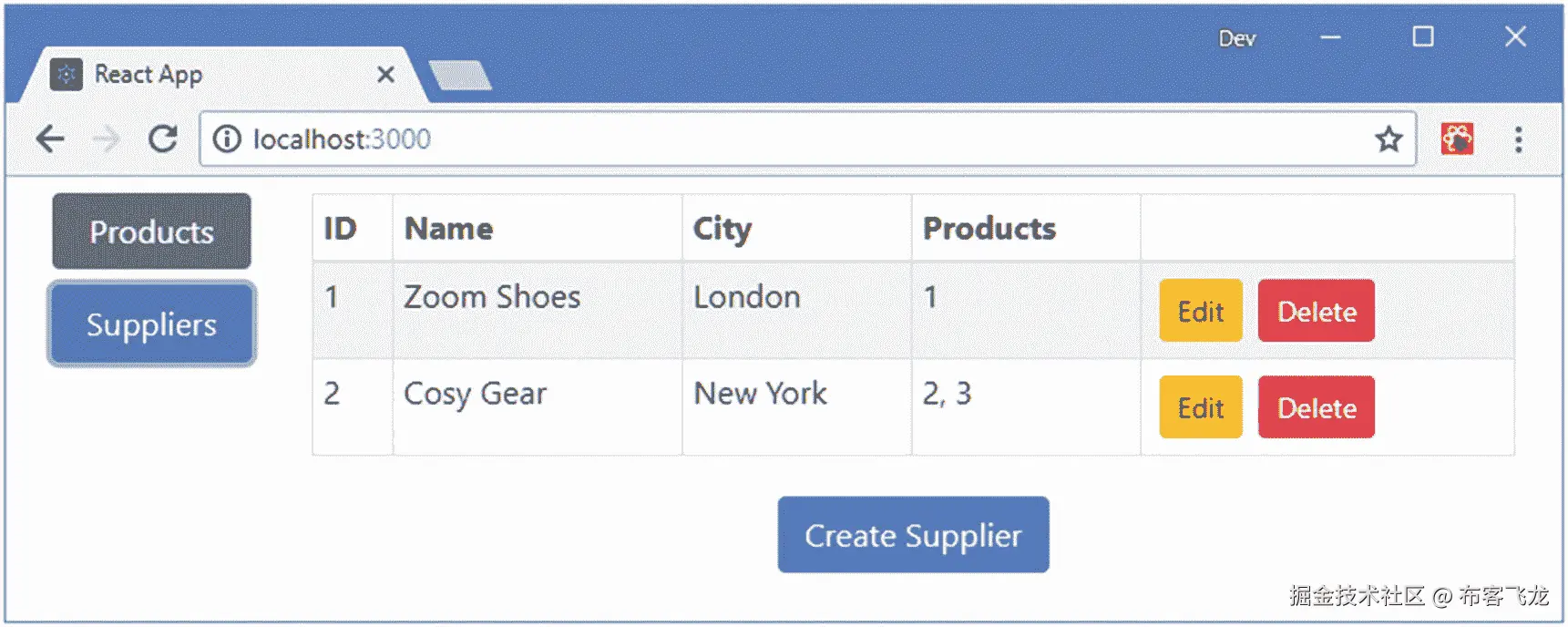Viewport: 1568px width, 627px height.
Task: Bookmark page with the star icon
Action: [x=1389, y=139]
